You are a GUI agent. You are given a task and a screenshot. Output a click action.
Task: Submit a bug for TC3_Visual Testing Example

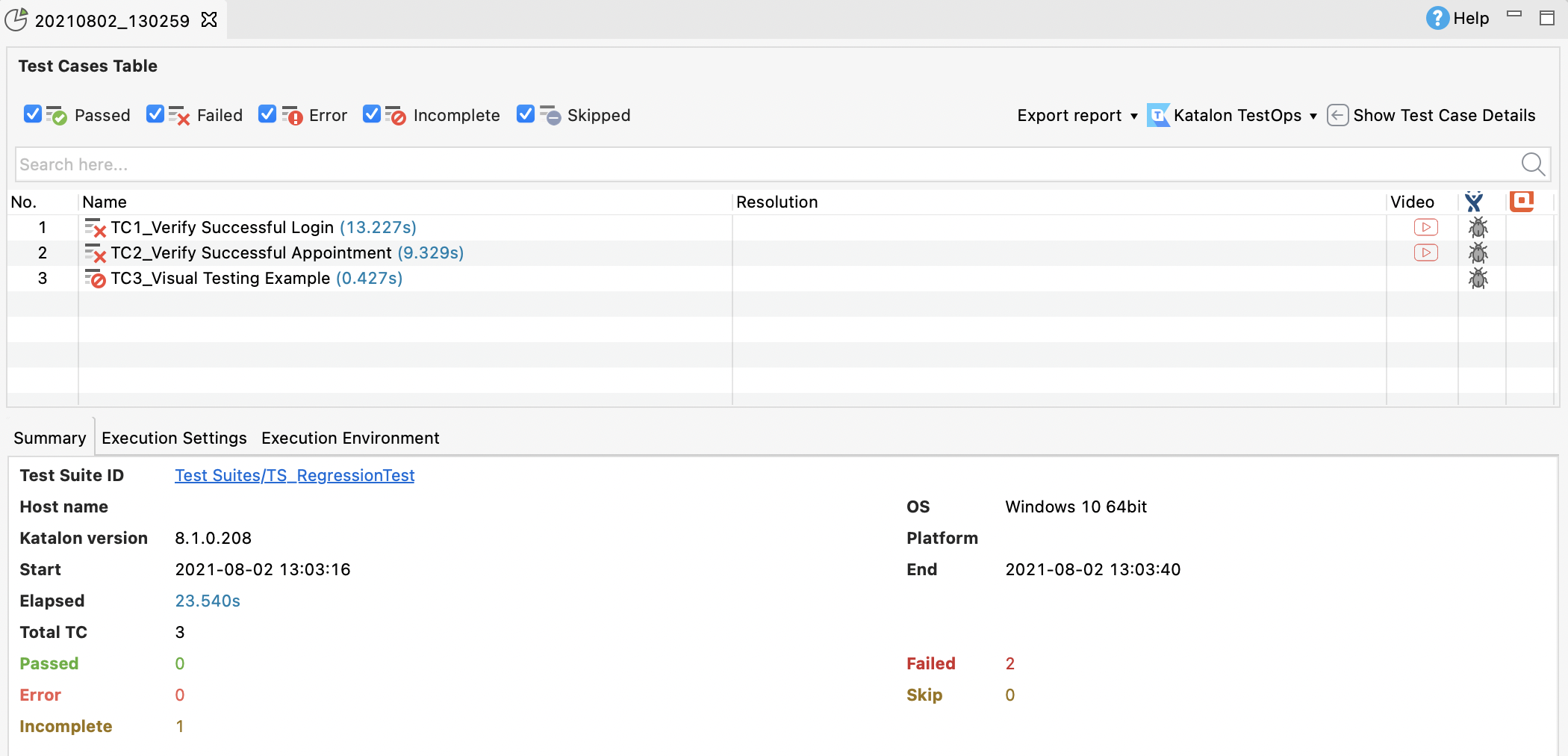point(1478,278)
